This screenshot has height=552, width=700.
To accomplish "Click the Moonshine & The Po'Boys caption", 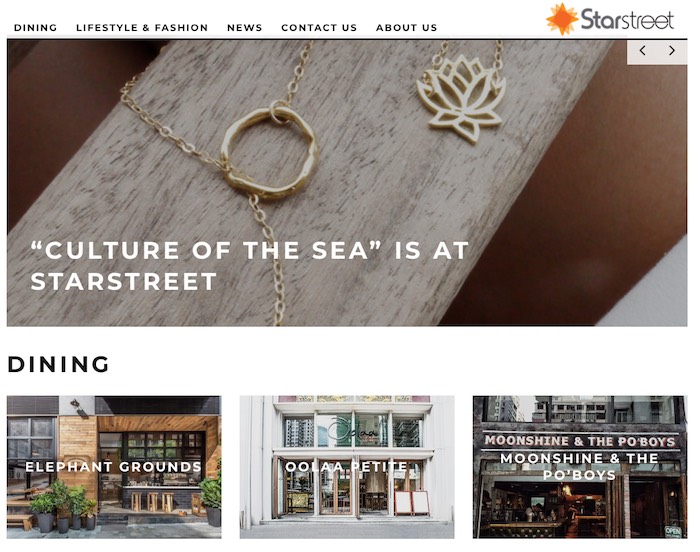I will [x=579, y=466].
